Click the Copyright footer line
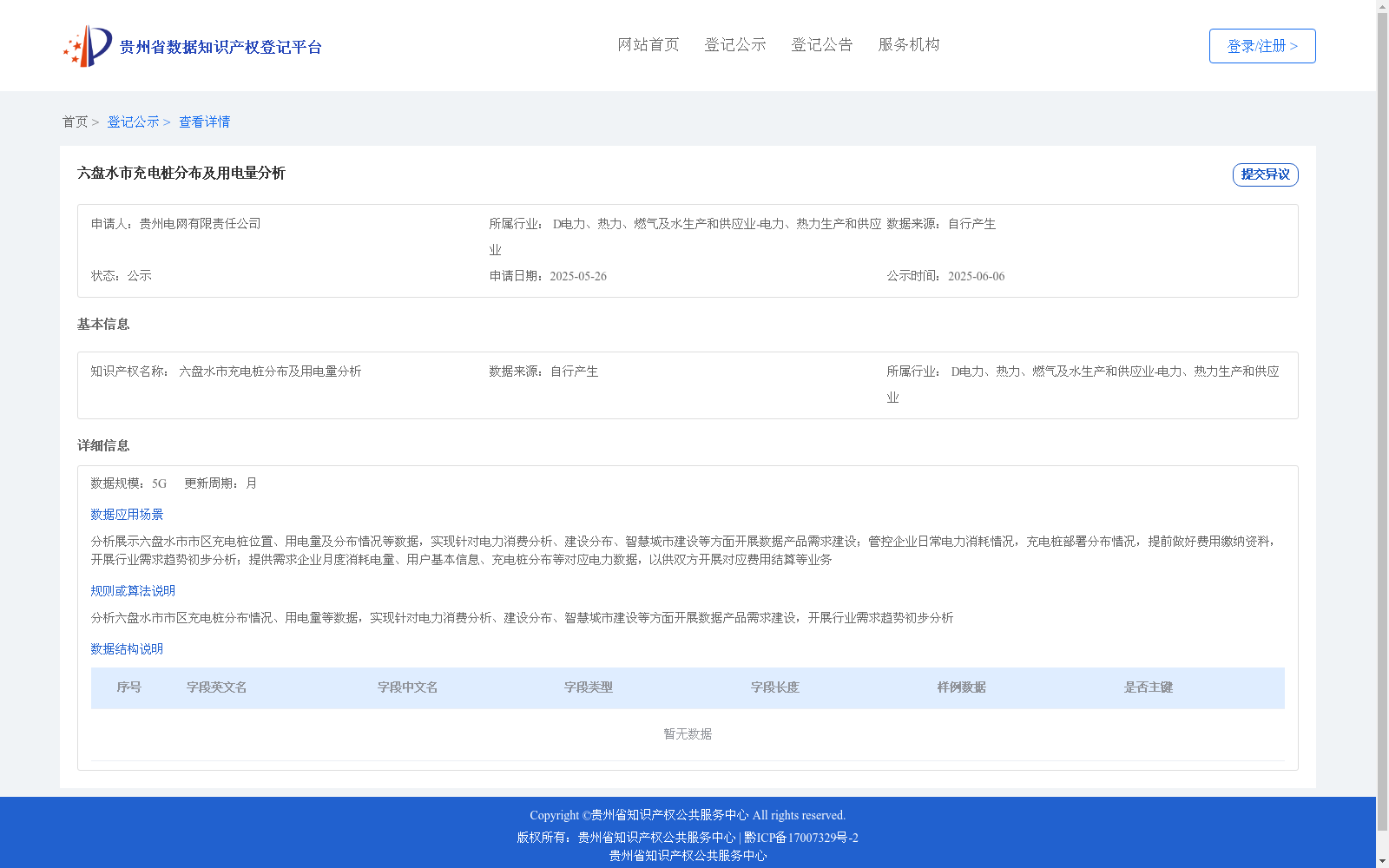Image resolution: width=1389 pixels, height=868 pixels. click(688, 815)
